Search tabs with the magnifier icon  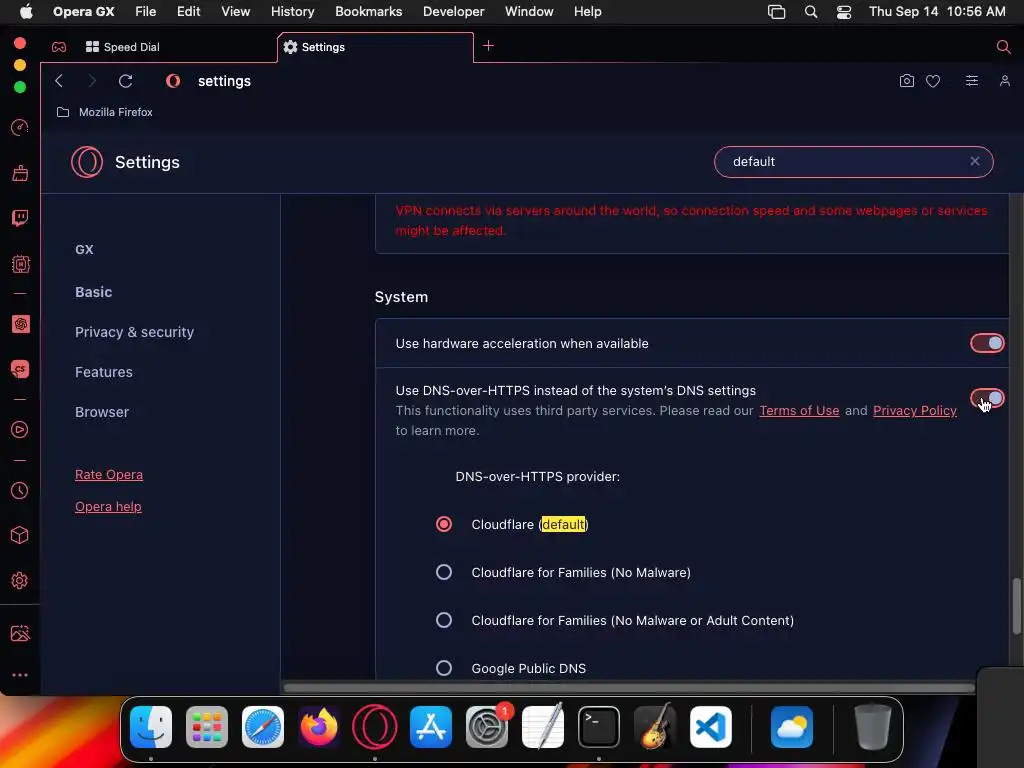pos(1003,46)
